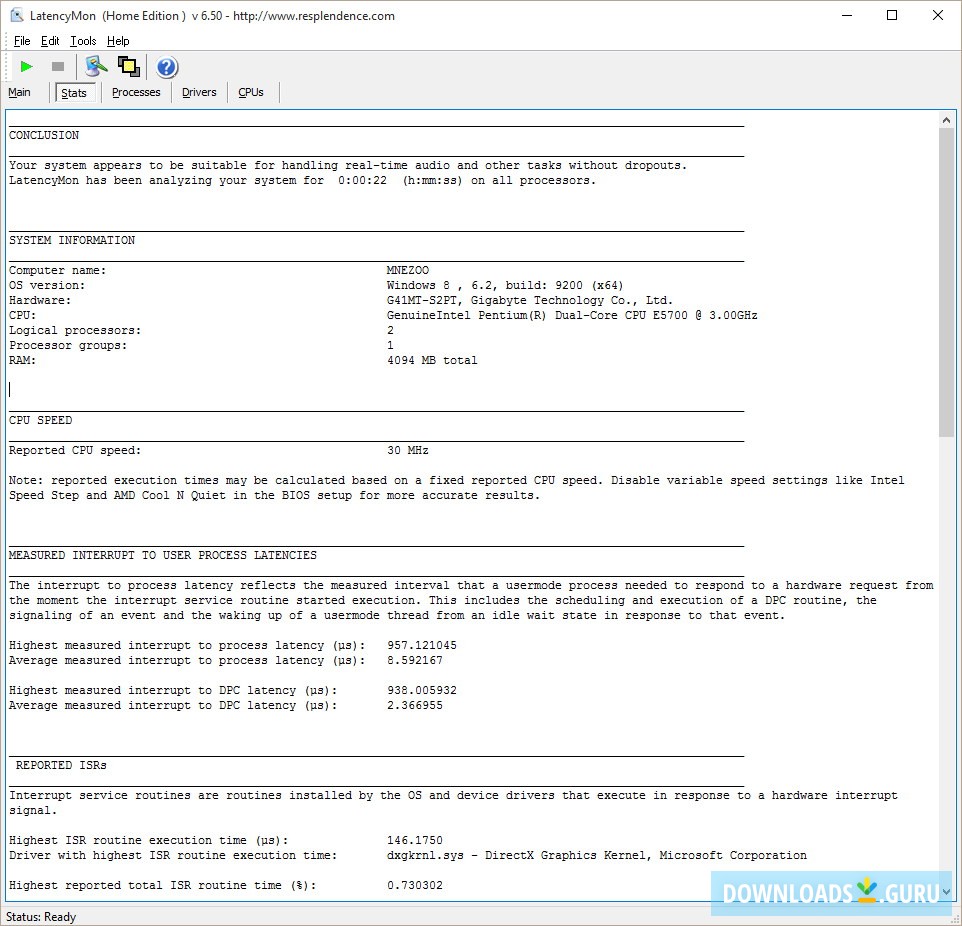Click the reported CPU speed 30 MHz

click(x=407, y=450)
